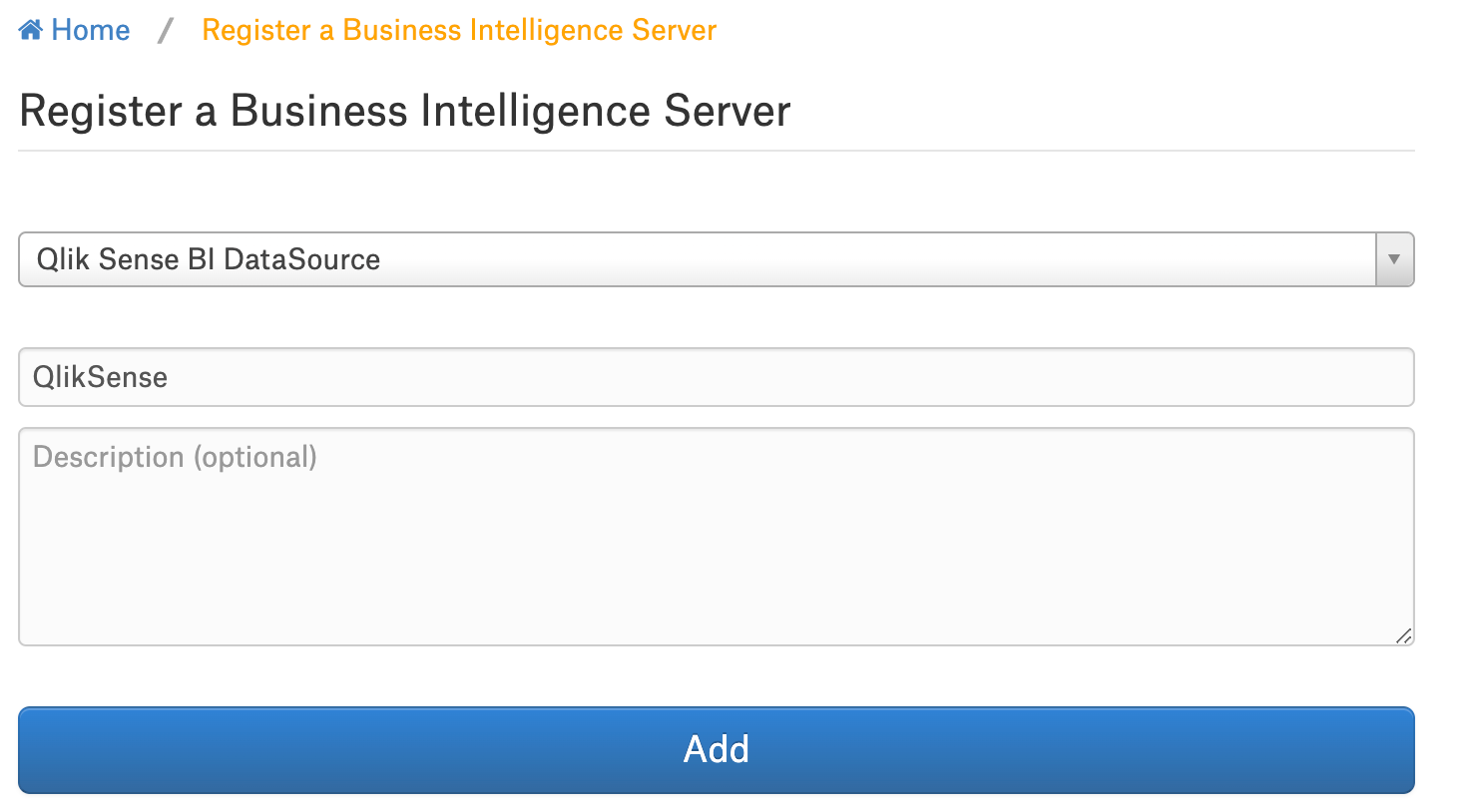The width and height of the screenshot is (1473, 812).
Task: Open the Home breadcrumb link
Action: pos(75,30)
